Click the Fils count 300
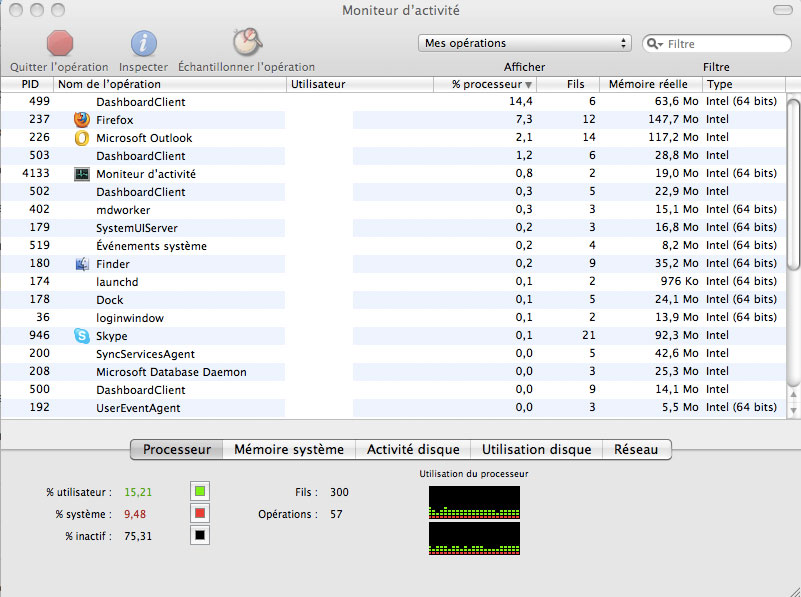This screenshot has height=597, width=801. [339, 492]
